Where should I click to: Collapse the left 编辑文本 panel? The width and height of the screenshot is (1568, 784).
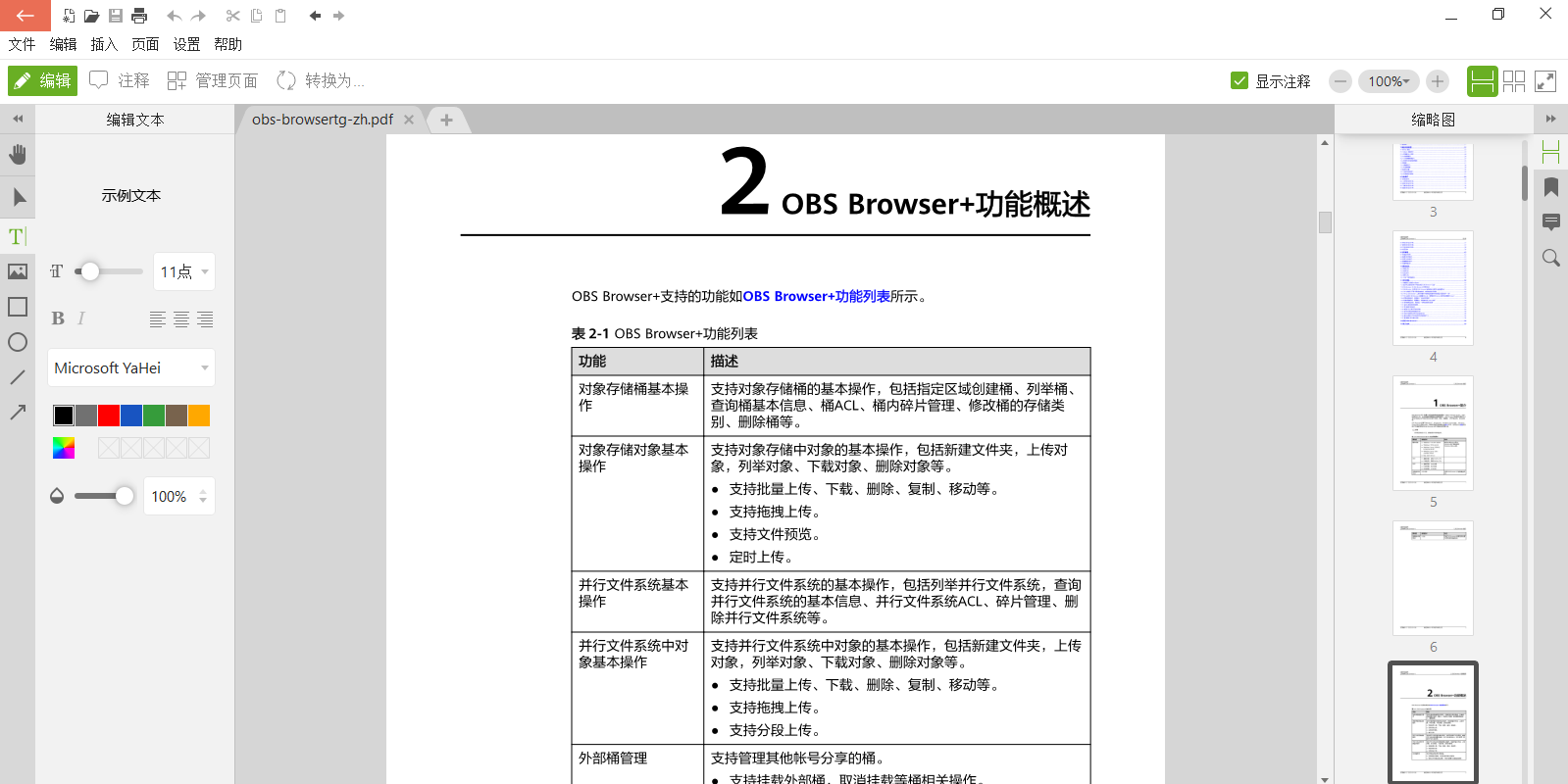[x=18, y=119]
